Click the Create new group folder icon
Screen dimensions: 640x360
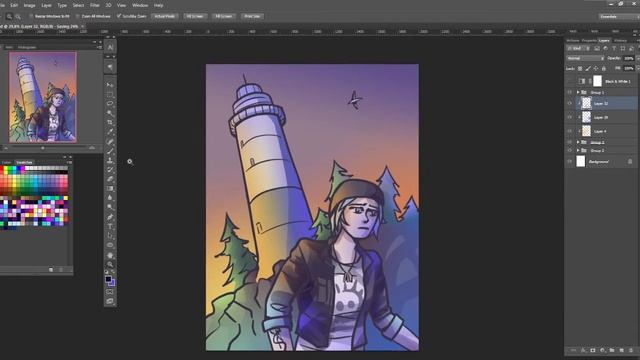pos(612,350)
